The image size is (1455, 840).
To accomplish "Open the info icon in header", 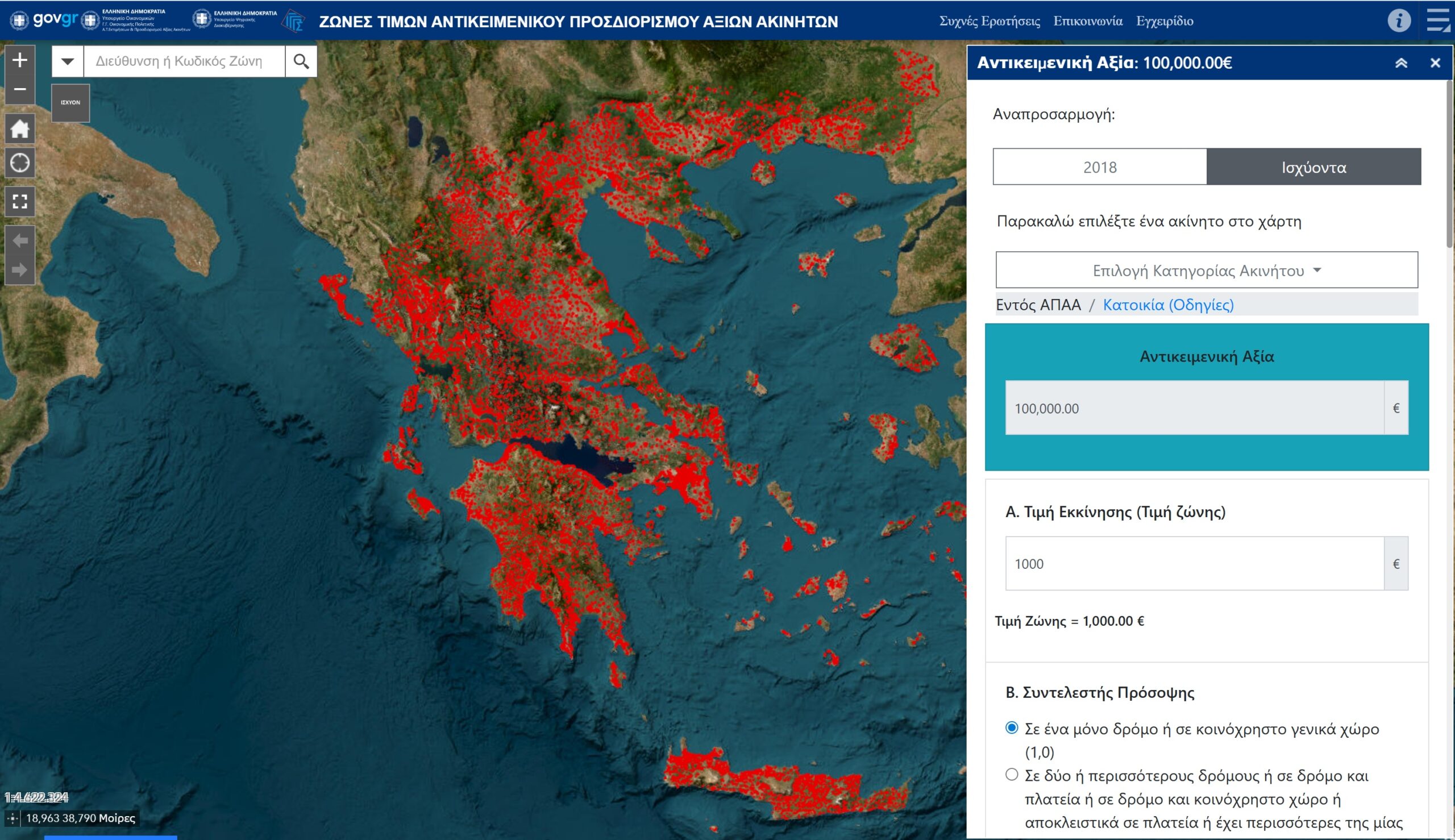I will tap(1399, 21).
